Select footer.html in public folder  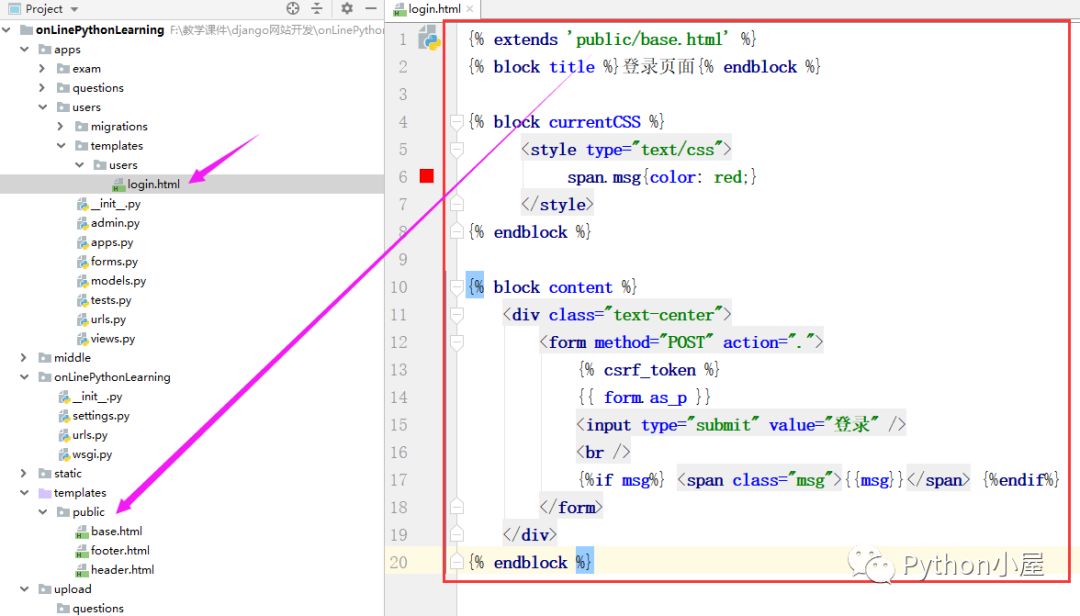pos(120,551)
